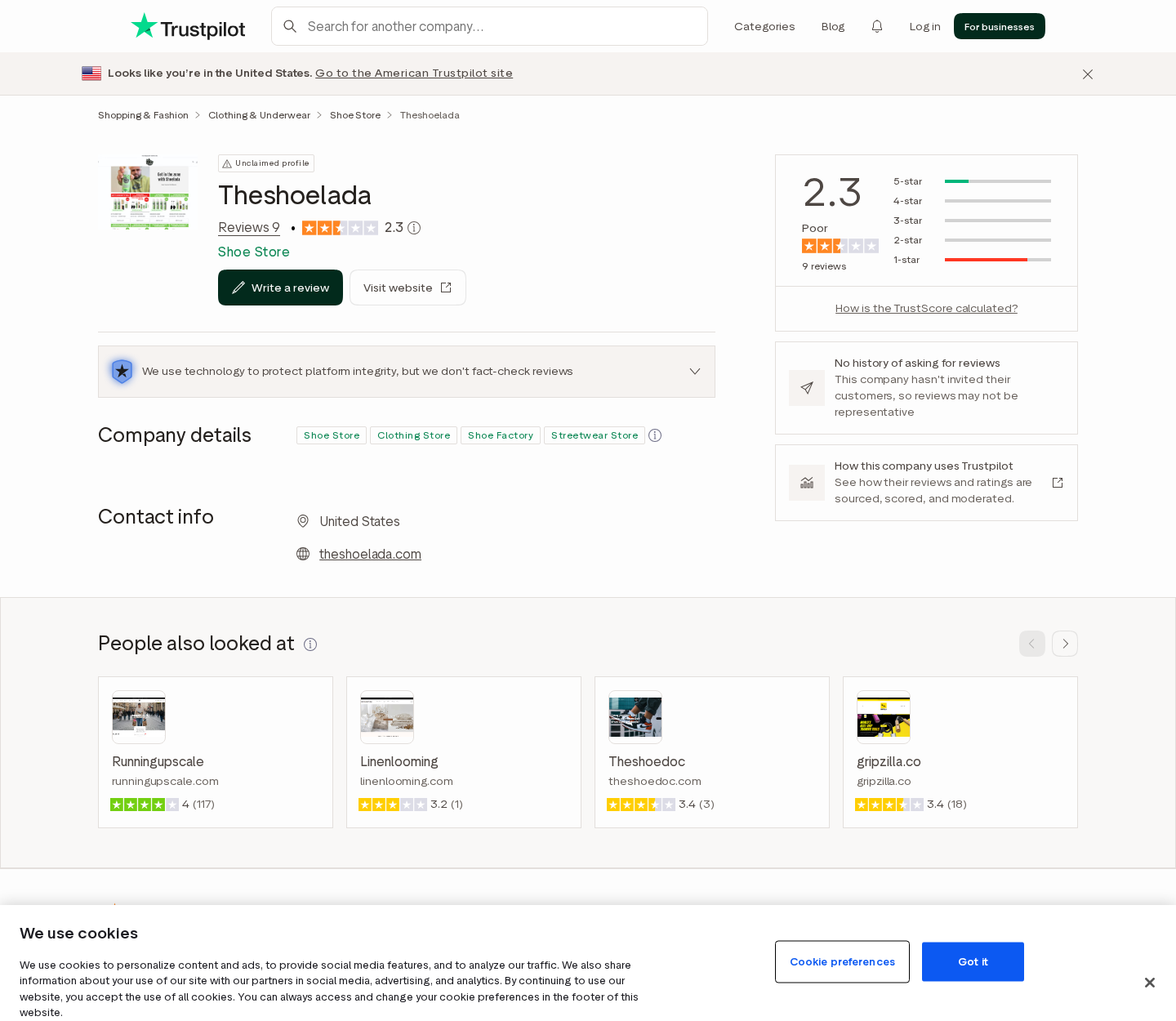This screenshot has height=1021, width=1176.
Task: Click the platform integrity shield icon
Action: click(x=122, y=372)
